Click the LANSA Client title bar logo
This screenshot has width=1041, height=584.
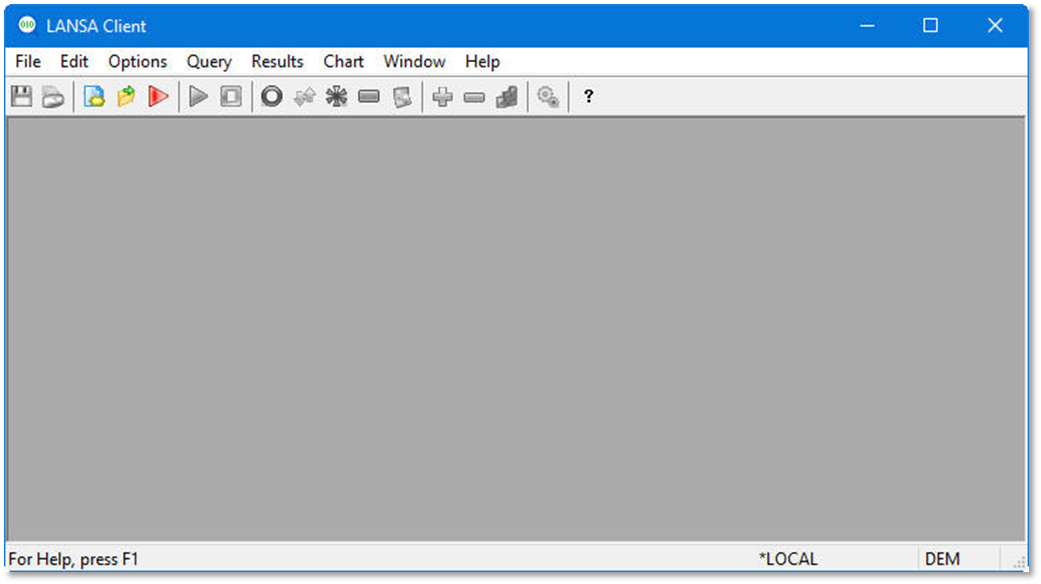click(27, 25)
